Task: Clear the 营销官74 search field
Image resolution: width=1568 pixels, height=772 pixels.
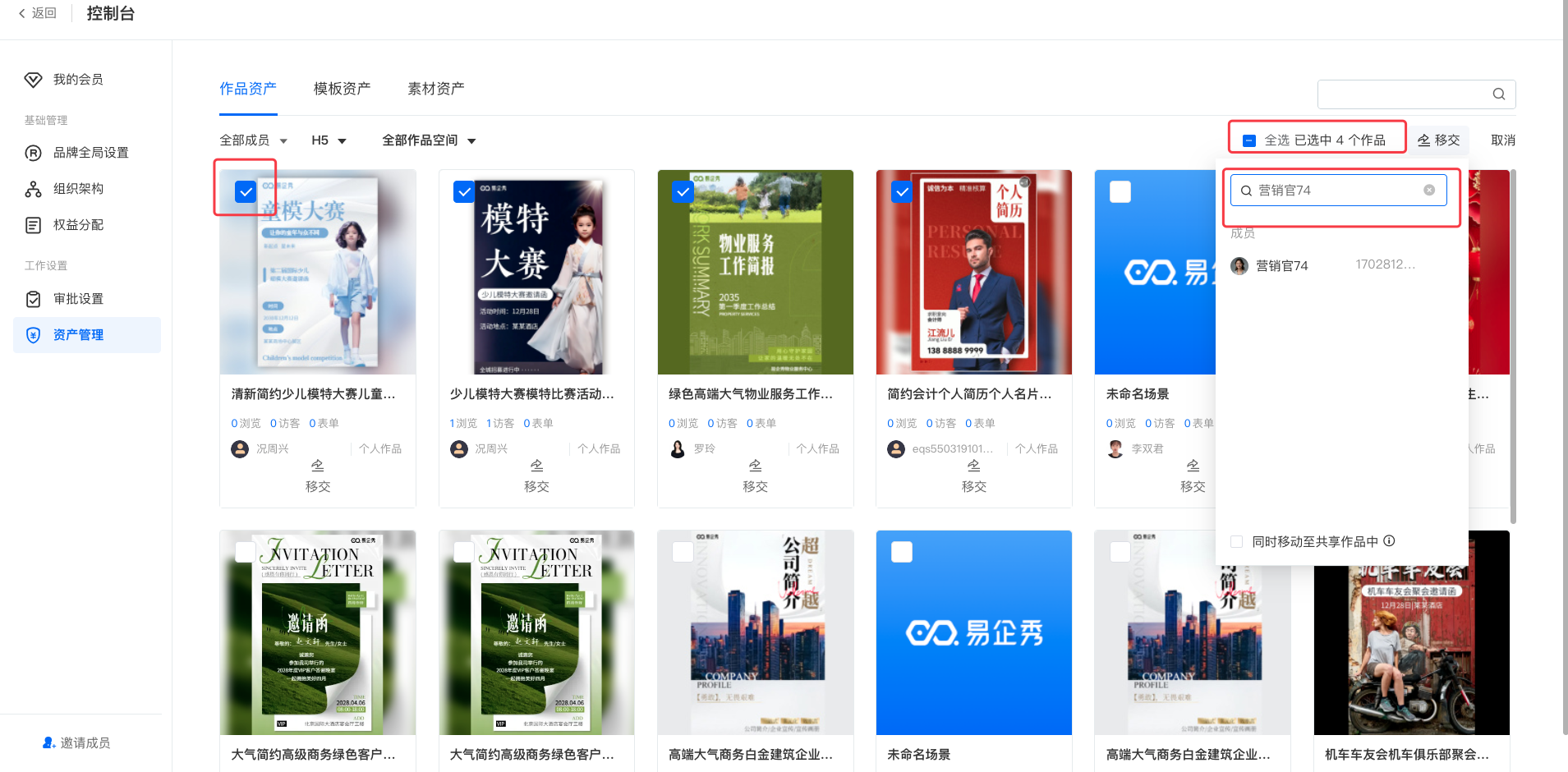Action: (x=1429, y=191)
